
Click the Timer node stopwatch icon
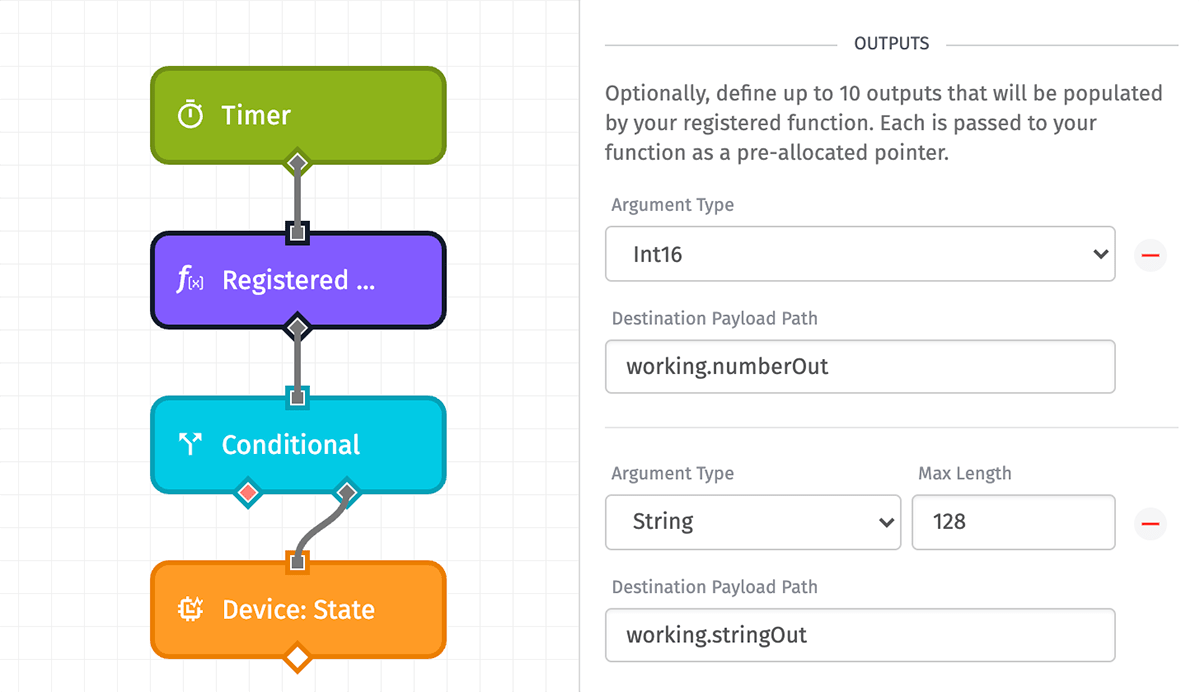pos(190,115)
